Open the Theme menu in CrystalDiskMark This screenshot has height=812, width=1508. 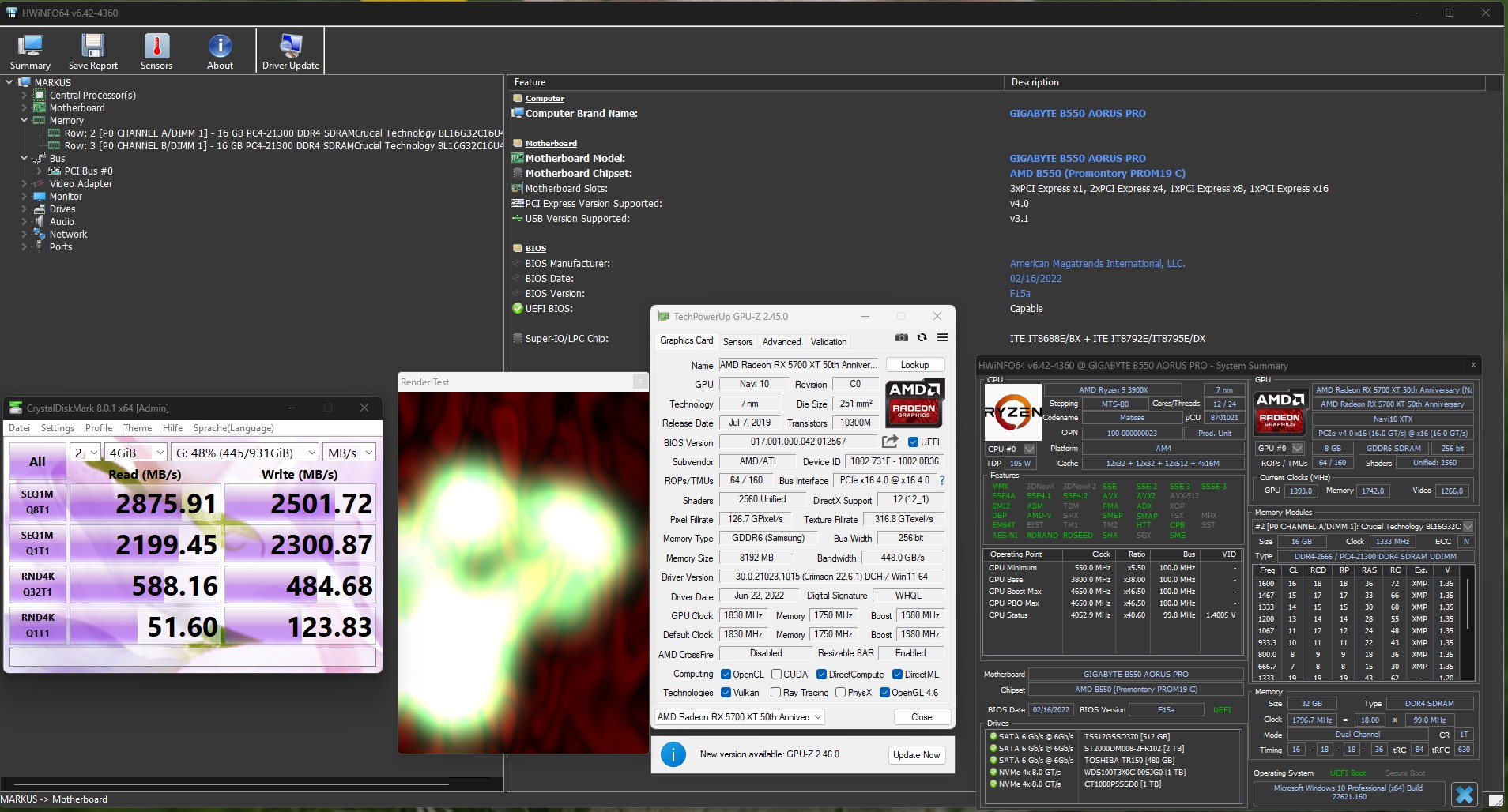(x=138, y=428)
